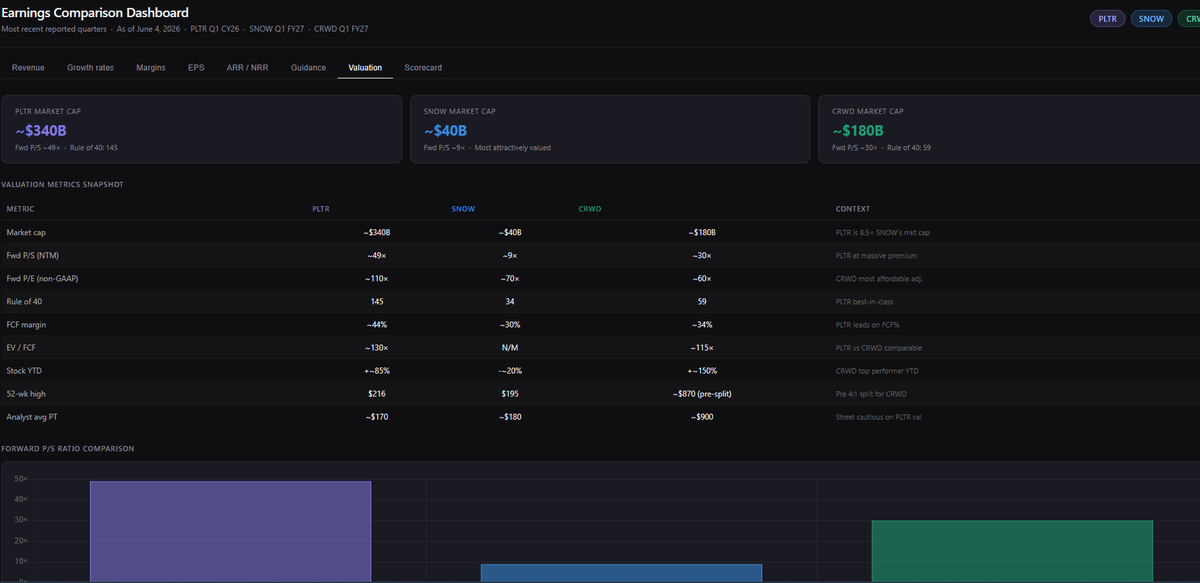Click PLTR 52-wk high value $216
This screenshot has height=583, width=1200.
(x=377, y=393)
